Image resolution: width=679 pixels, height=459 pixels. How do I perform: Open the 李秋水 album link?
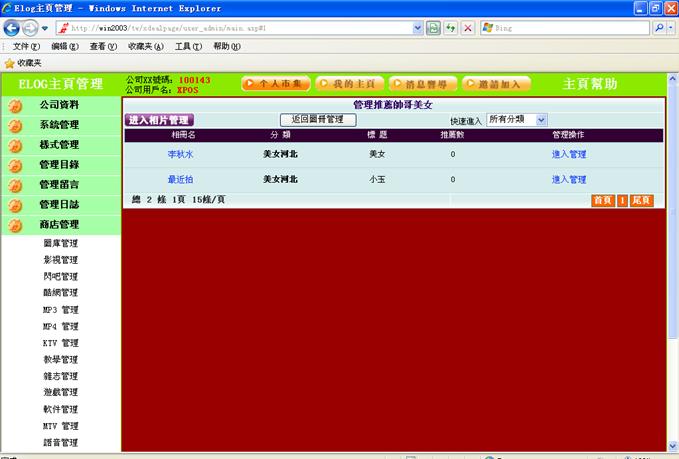click(x=181, y=154)
